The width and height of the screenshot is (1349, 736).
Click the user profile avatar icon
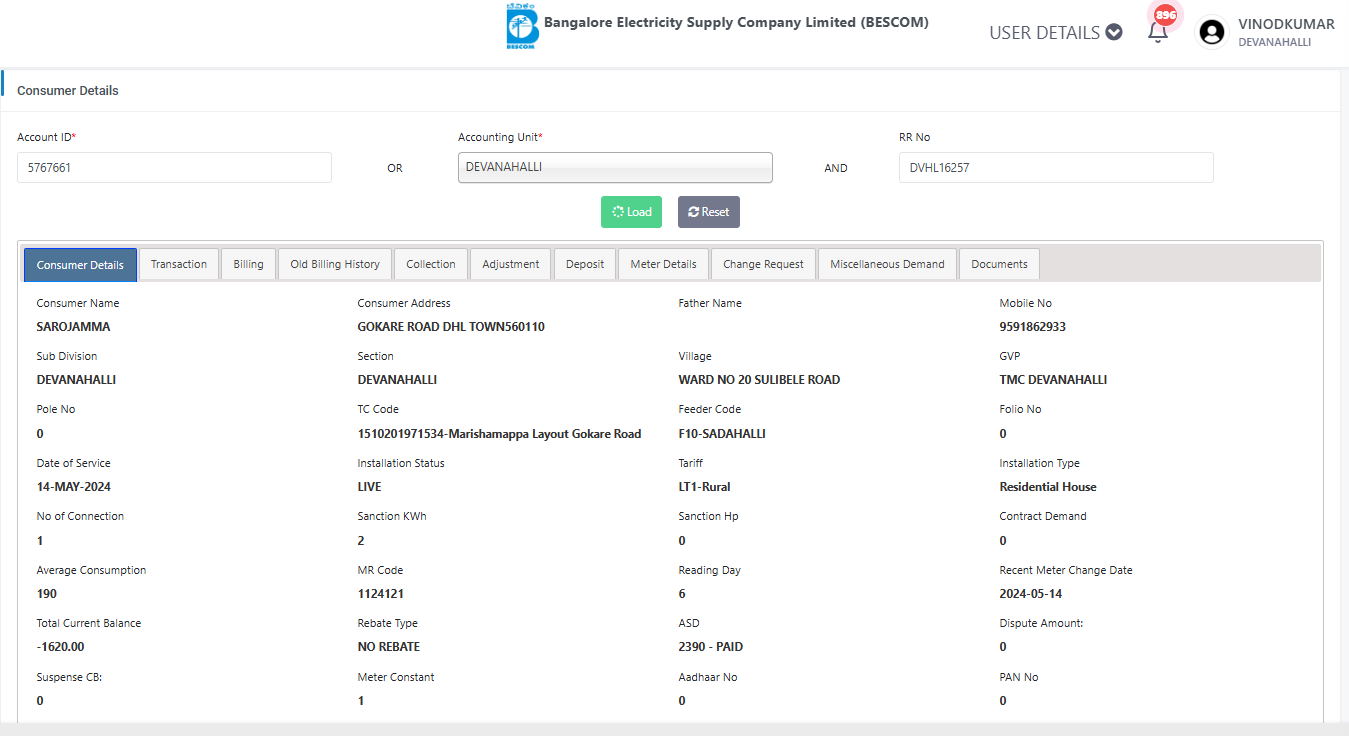point(1212,33)
